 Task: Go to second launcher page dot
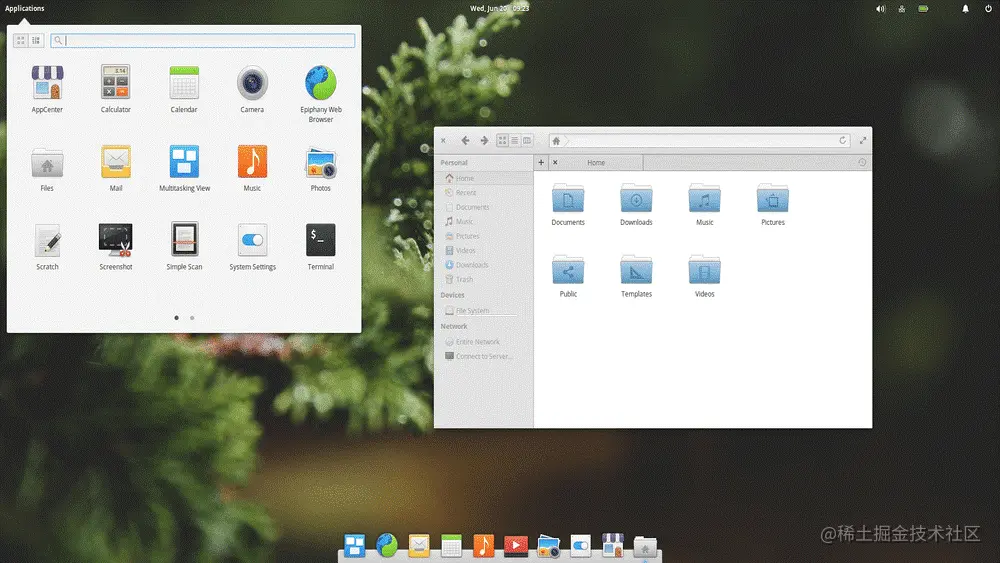pyautogui.click(x=192, y=318)
